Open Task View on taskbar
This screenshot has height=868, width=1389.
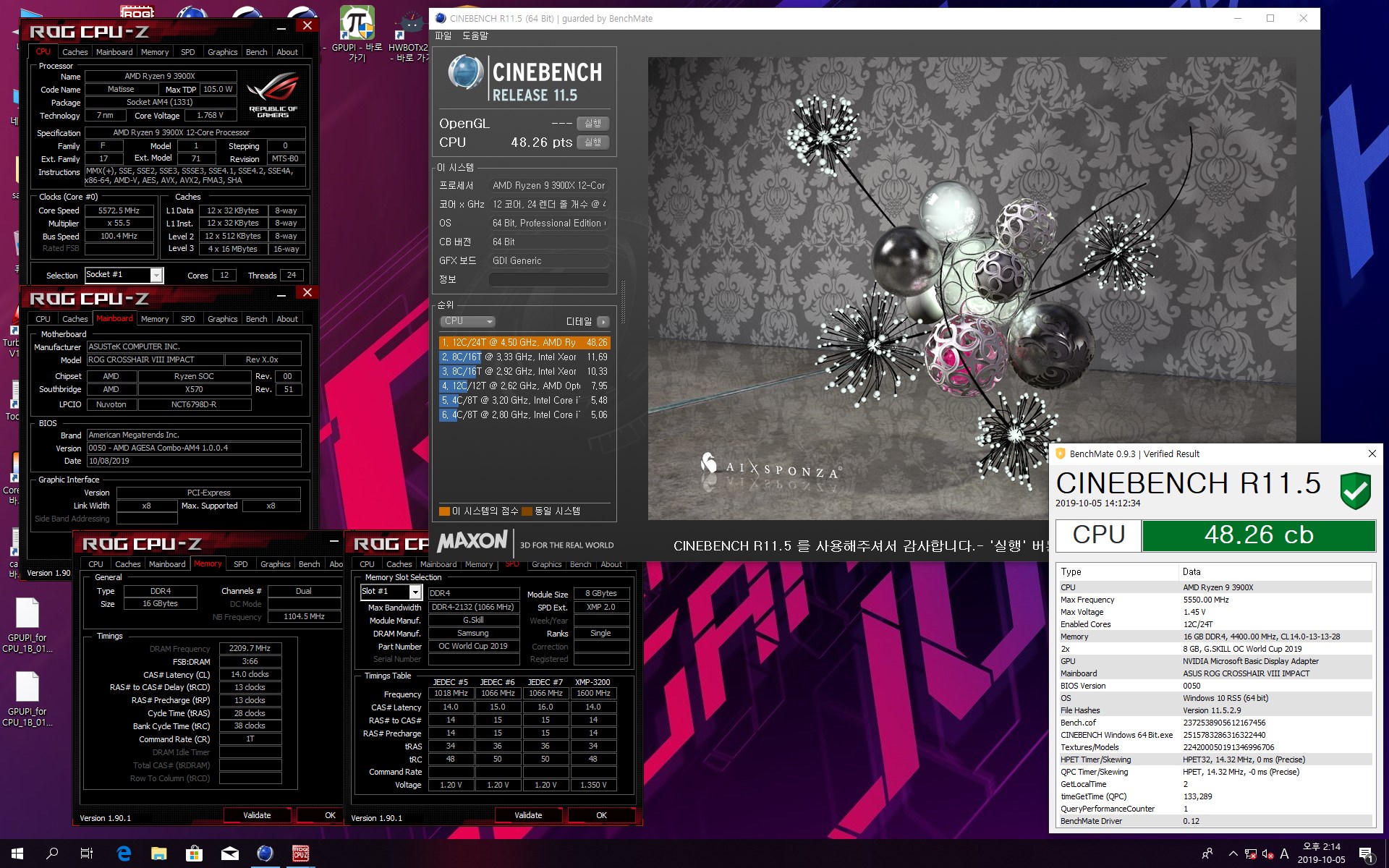click(x=87, y=854)
